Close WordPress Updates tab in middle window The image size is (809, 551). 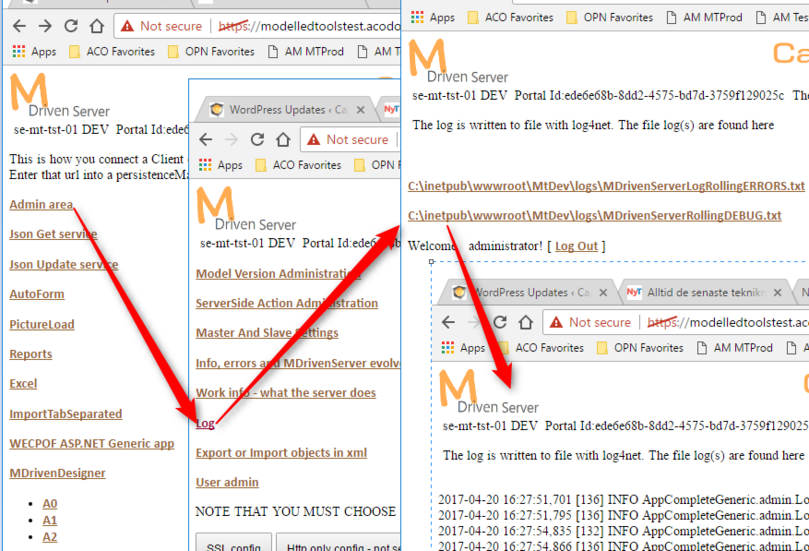pos(361,110)
